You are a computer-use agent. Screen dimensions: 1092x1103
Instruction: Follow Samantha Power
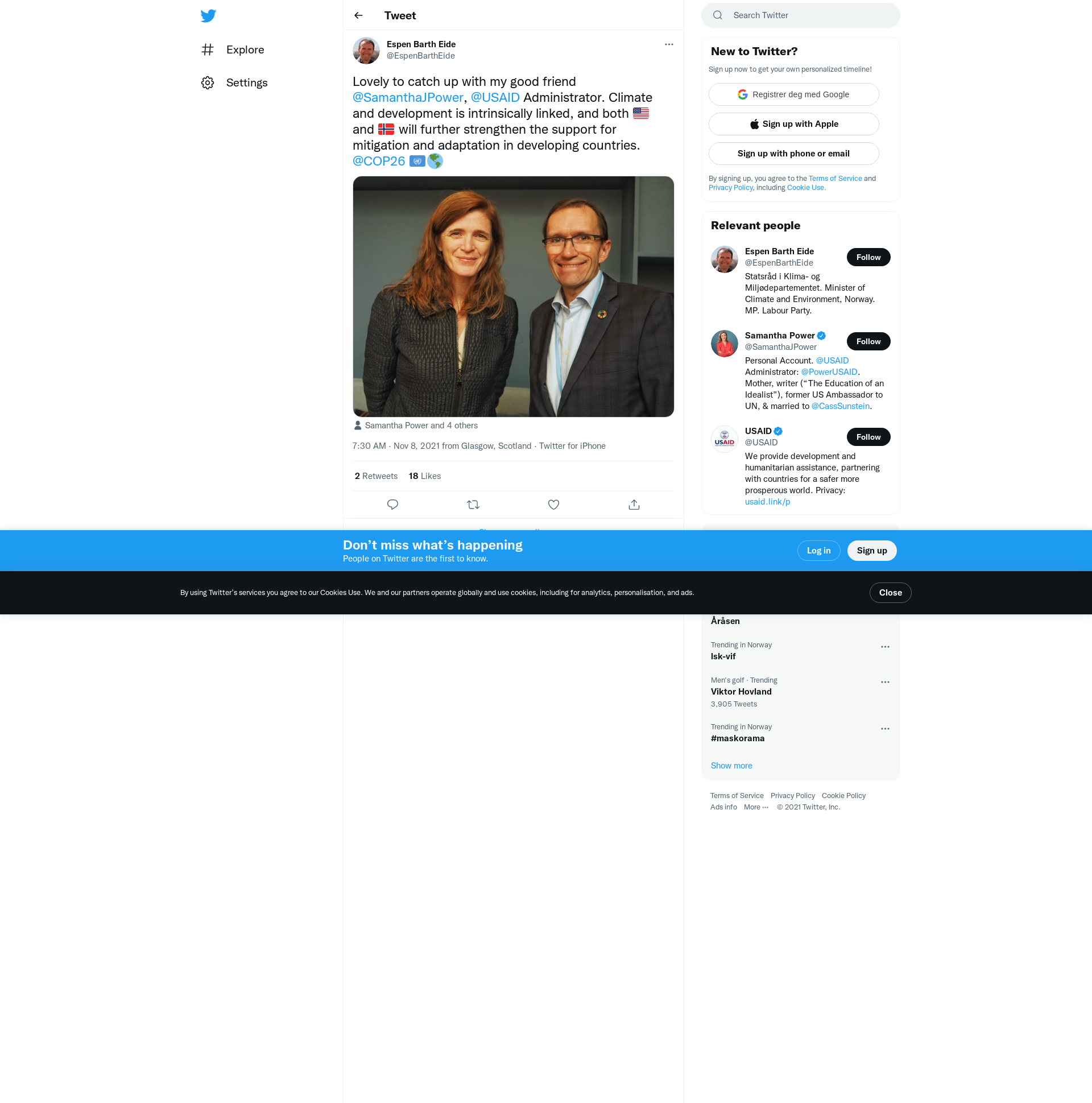868,341
